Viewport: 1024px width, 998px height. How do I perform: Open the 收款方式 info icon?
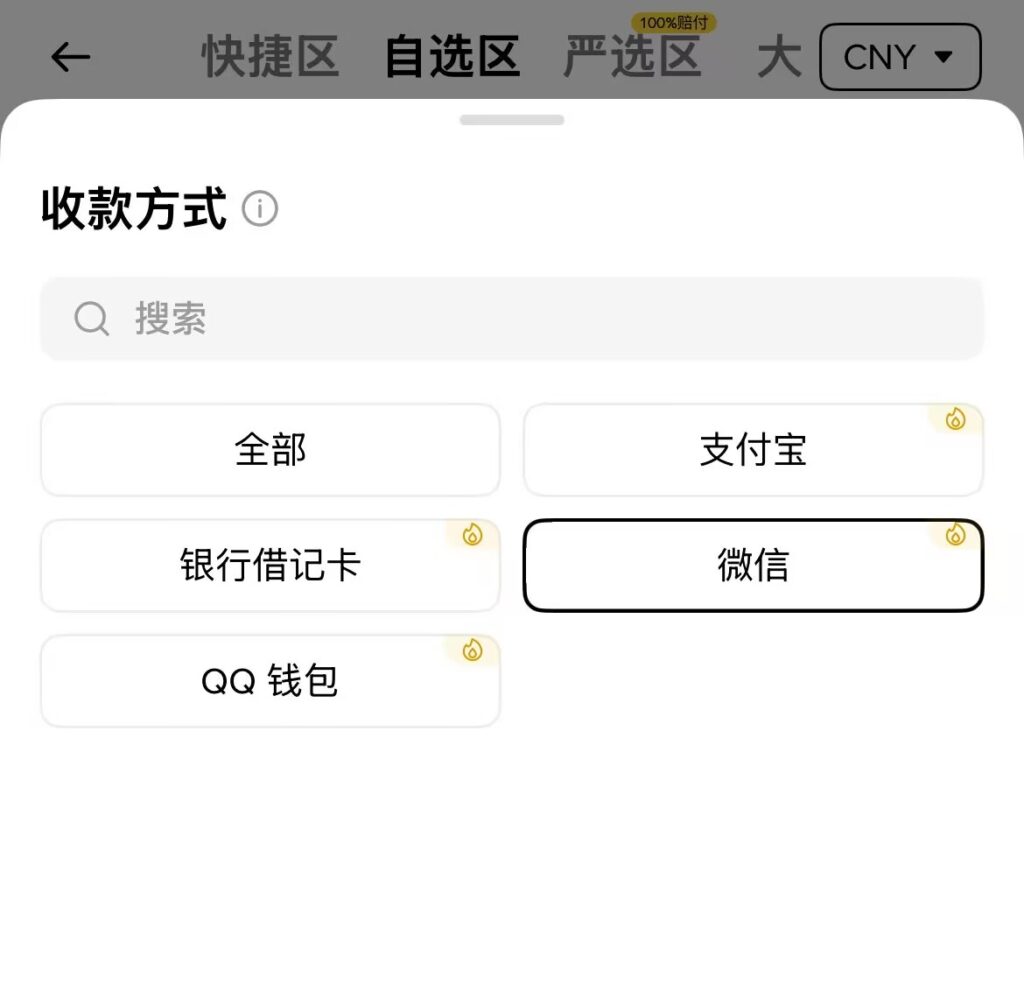[260, 210]
